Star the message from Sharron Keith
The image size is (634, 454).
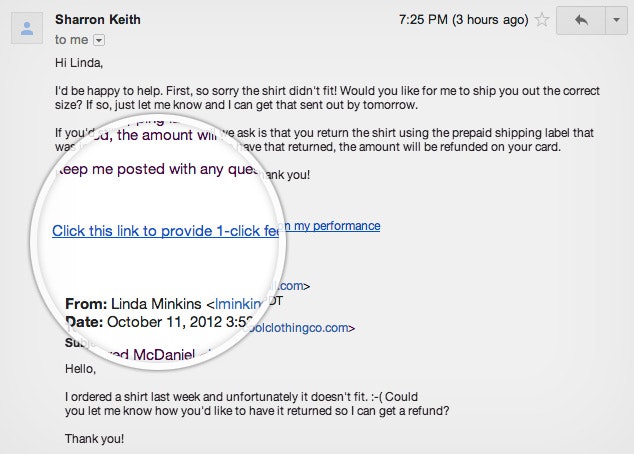pos(542,19)
